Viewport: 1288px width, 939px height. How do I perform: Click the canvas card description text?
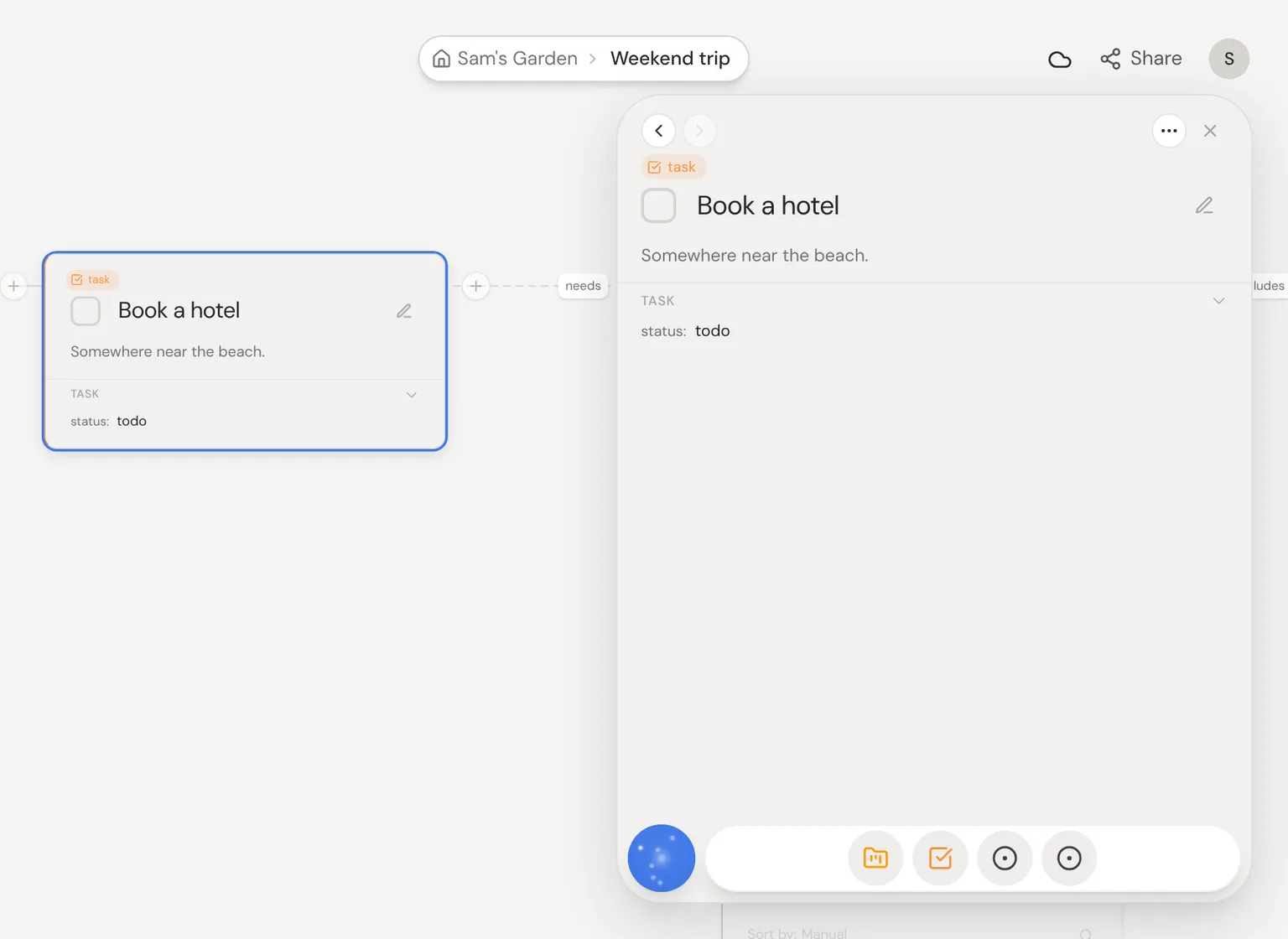(x=168, y=352)
